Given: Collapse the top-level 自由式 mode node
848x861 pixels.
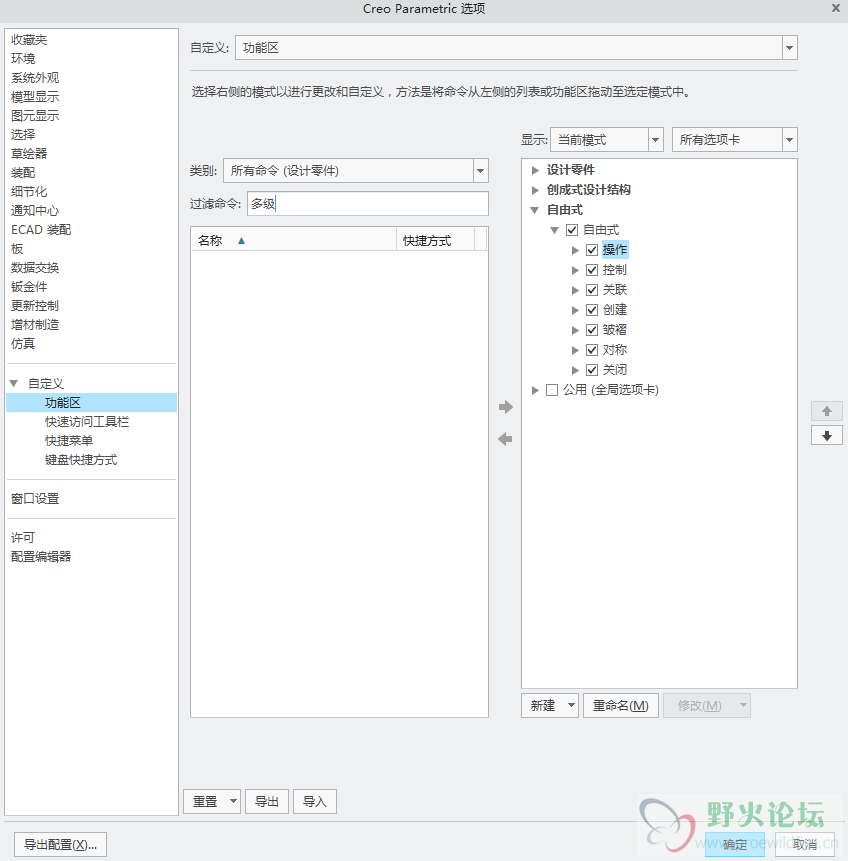Looking at the screenshot, I should pyautogui.click(x=535, y=210).
